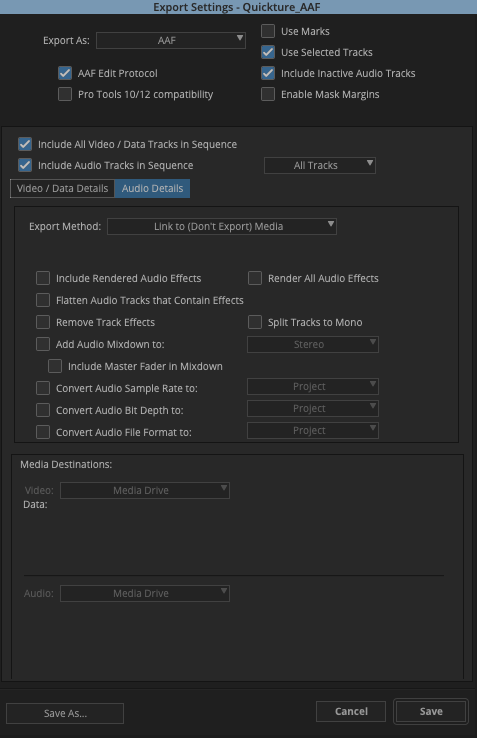477x738 pixels.
Task: Click the Save button
Action: [x=431, y=711]
